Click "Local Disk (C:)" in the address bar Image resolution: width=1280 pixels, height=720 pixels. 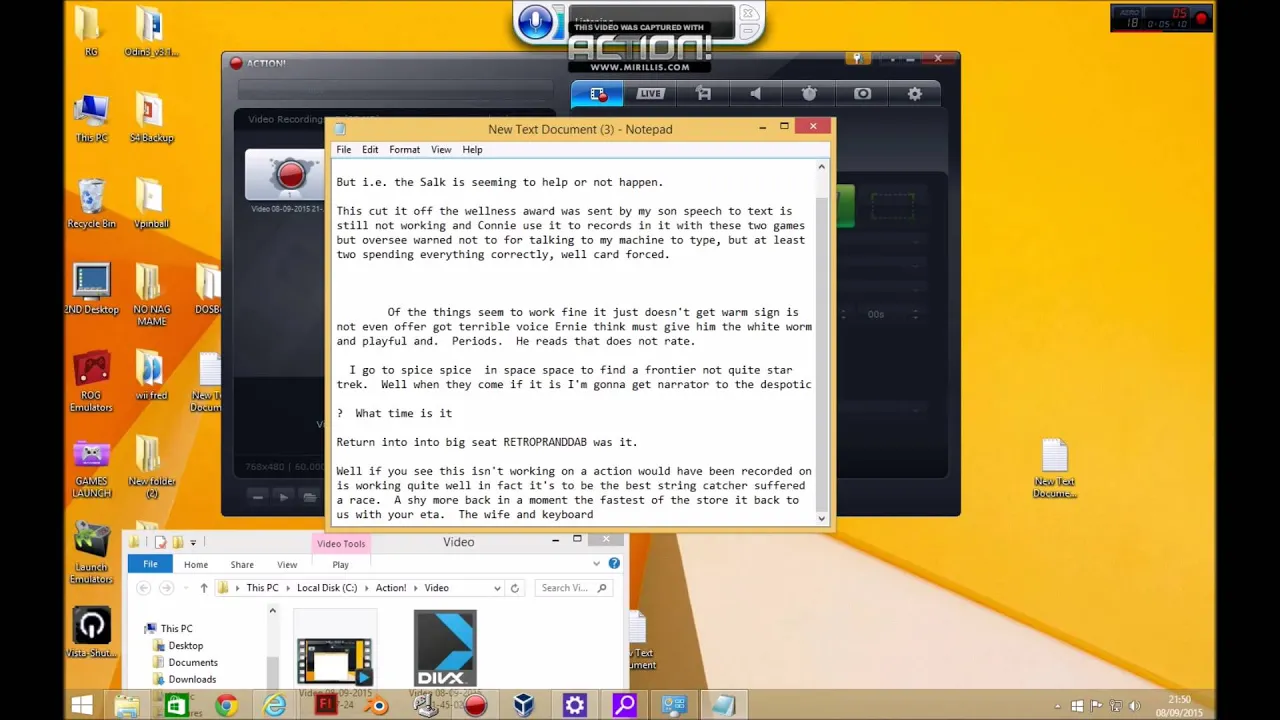pyautogui.click(x=327, y=588)
